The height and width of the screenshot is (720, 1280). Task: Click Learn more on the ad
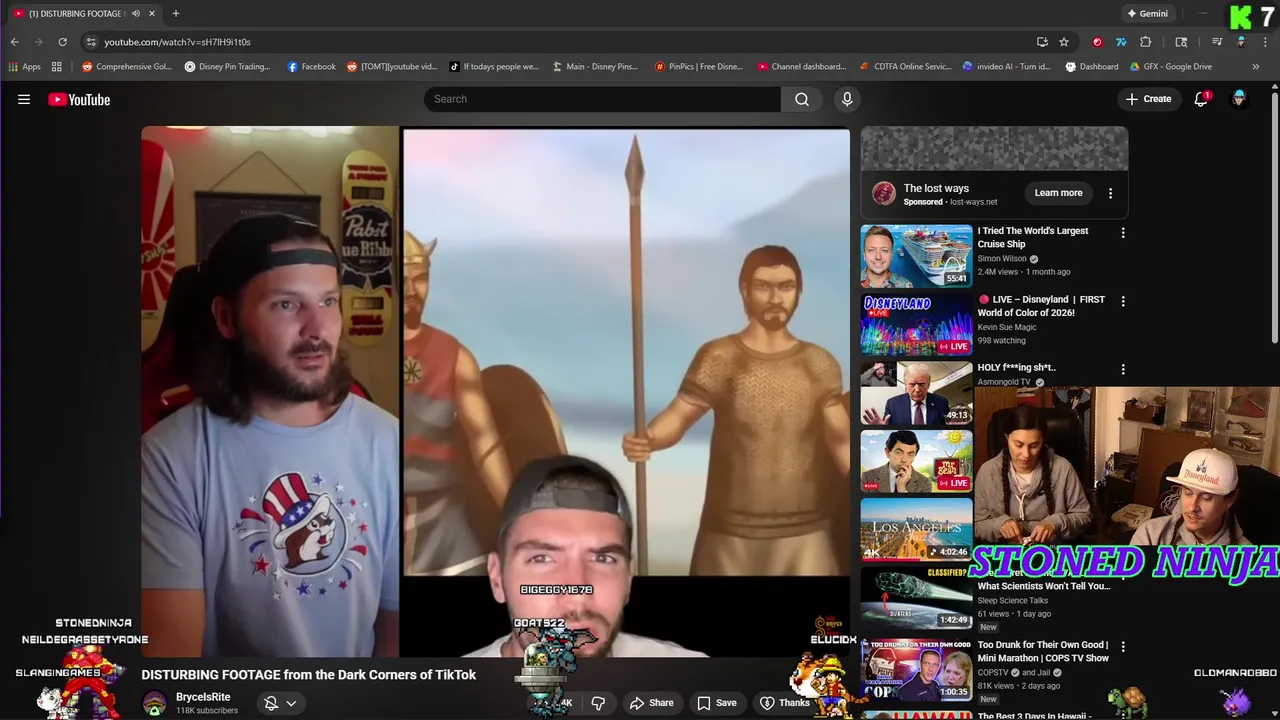click(1058, 193)
